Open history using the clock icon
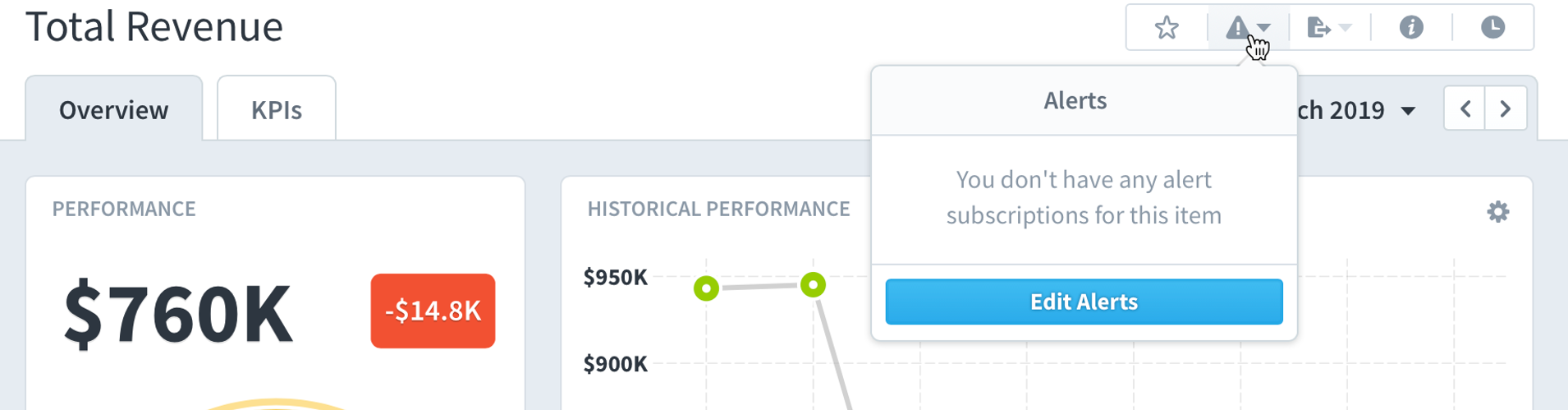Viewport: 1568px width, 410px height. [x=1493, y=28]
